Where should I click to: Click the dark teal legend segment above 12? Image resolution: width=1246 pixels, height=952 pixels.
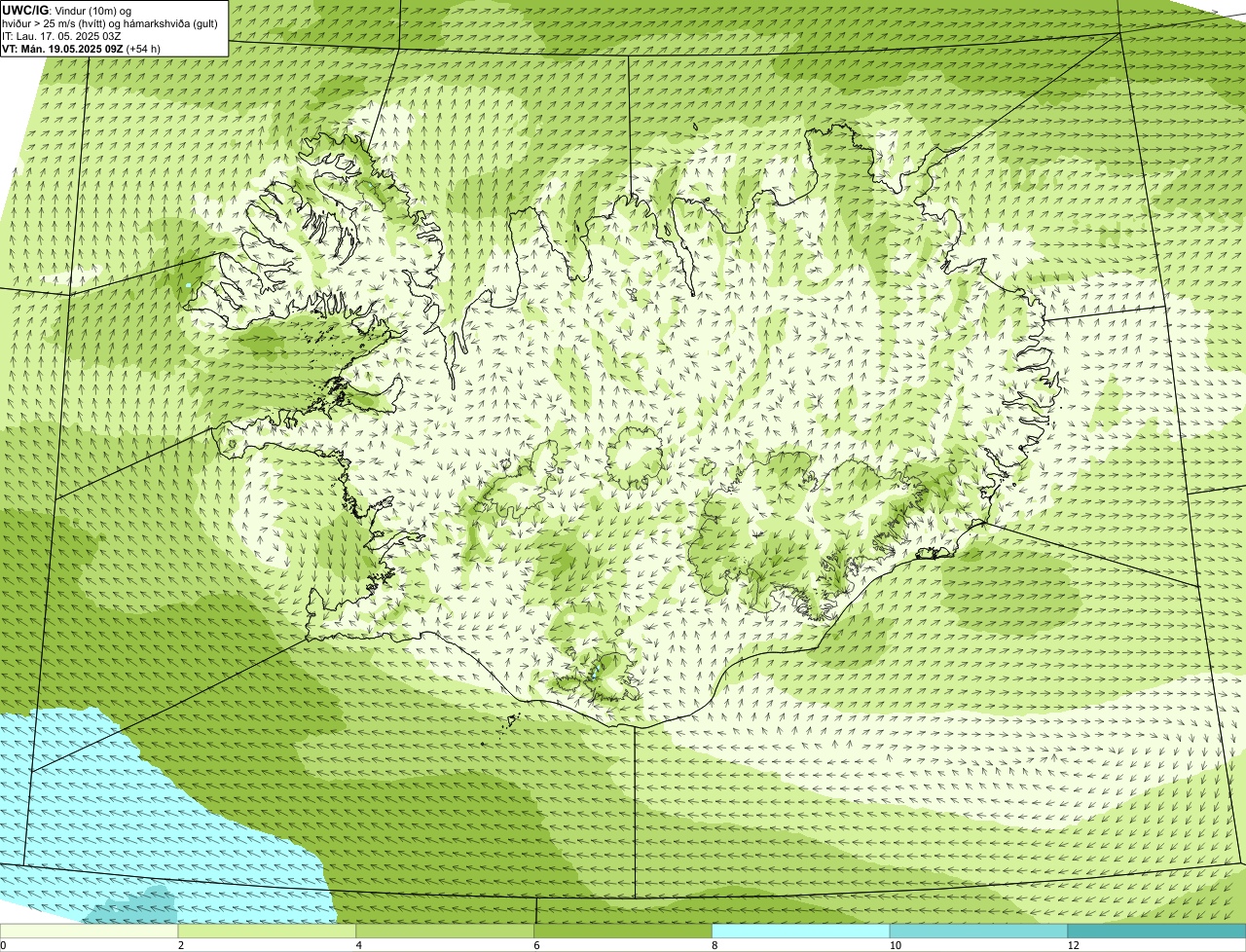[1156, 932]
